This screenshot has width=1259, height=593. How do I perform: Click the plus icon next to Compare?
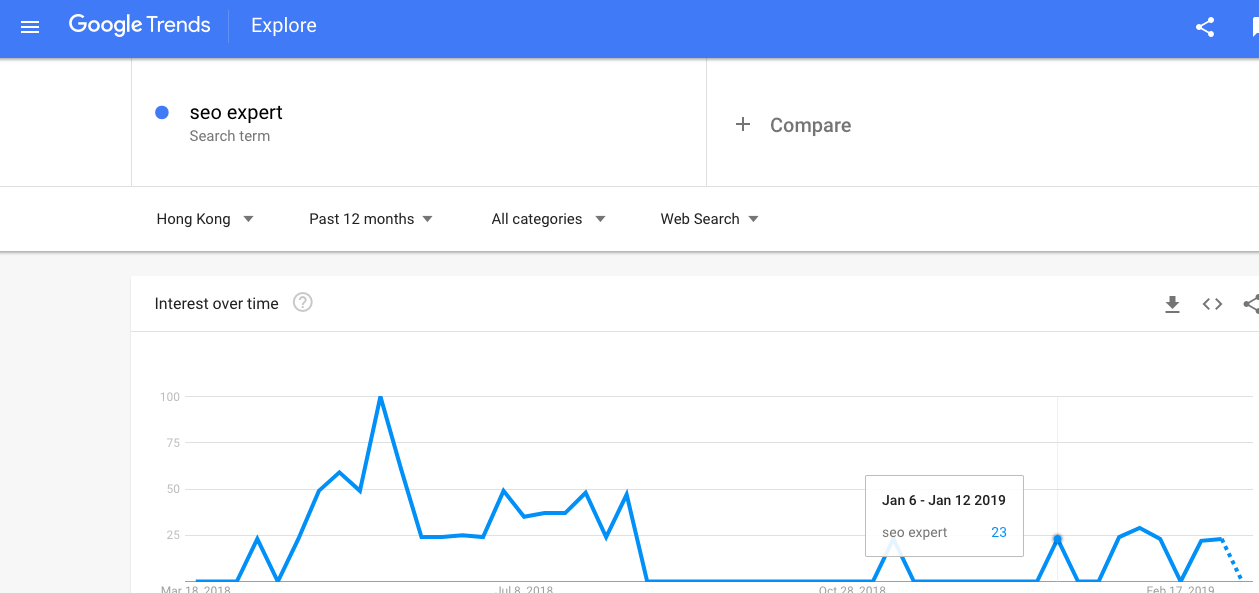pos(743,124)
